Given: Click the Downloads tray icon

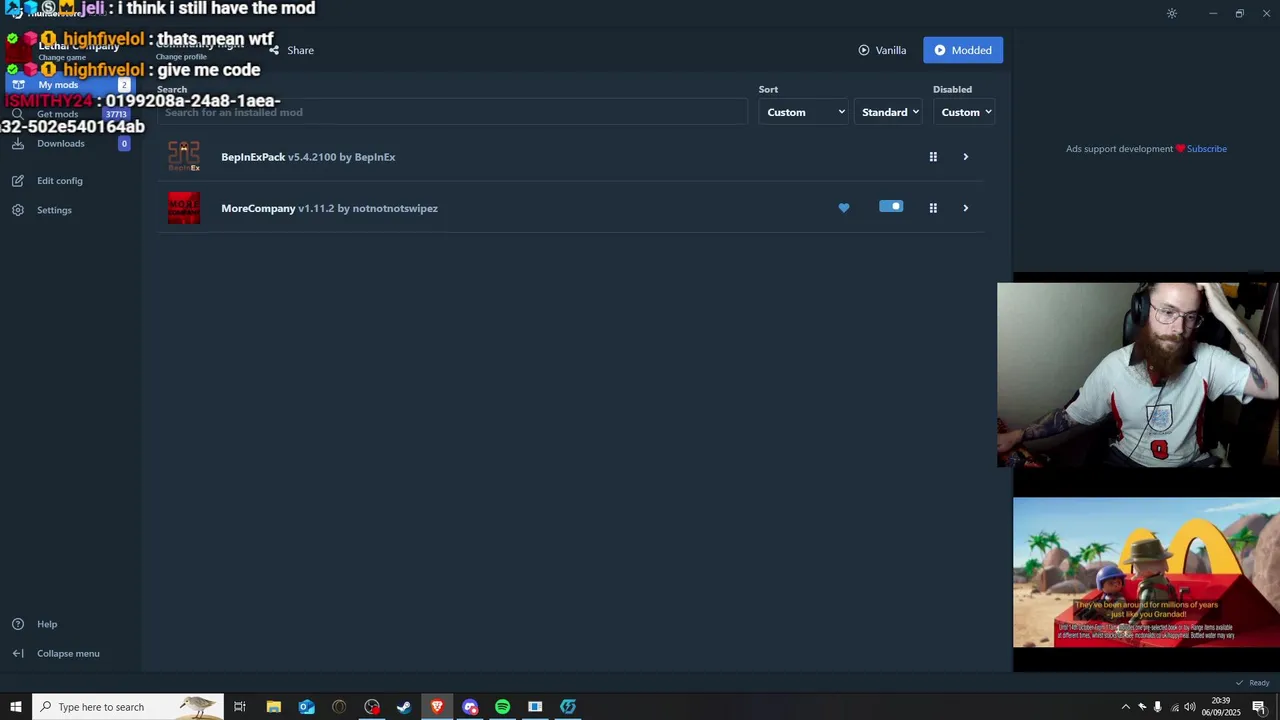Looking at the screenshot, I should (x=18, y=143).
